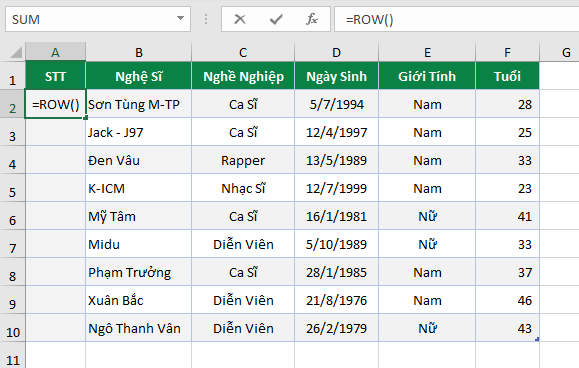The image size is (579, 368).
Task: Select birth date 26/2/1979
Action: [336, 328]
